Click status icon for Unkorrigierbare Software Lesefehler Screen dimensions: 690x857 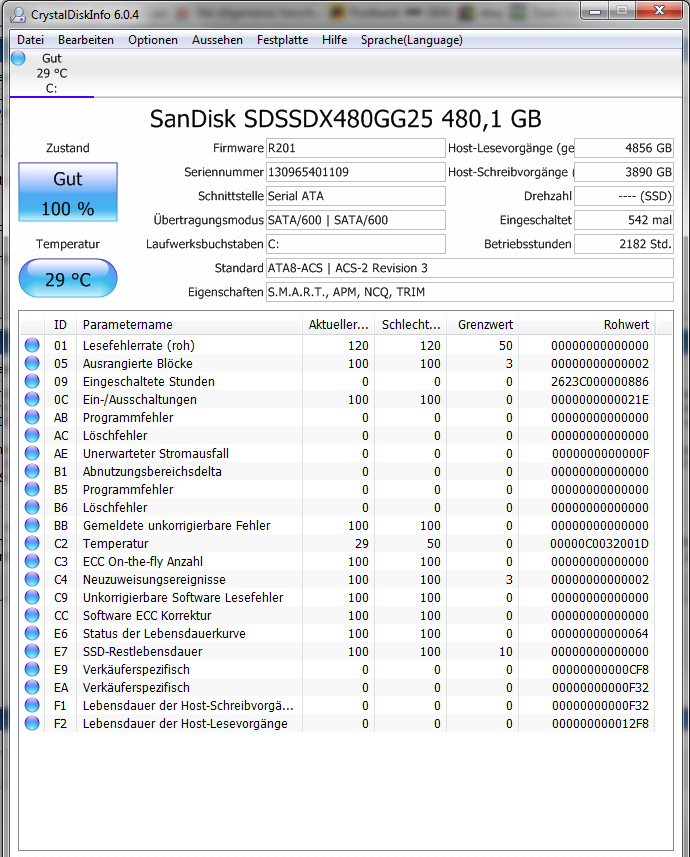click(x=32, y=597)
